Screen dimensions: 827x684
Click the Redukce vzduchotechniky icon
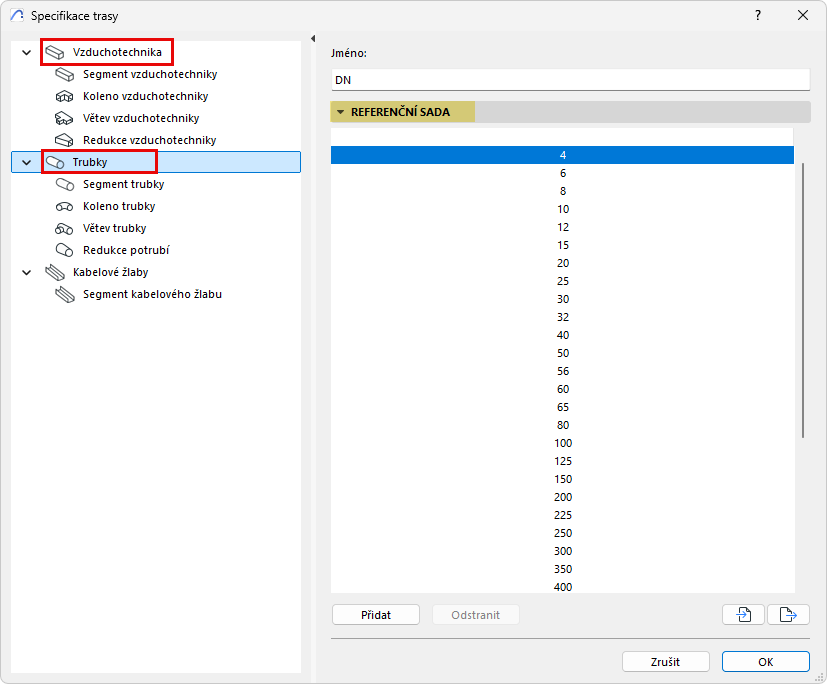click(64, 140)
